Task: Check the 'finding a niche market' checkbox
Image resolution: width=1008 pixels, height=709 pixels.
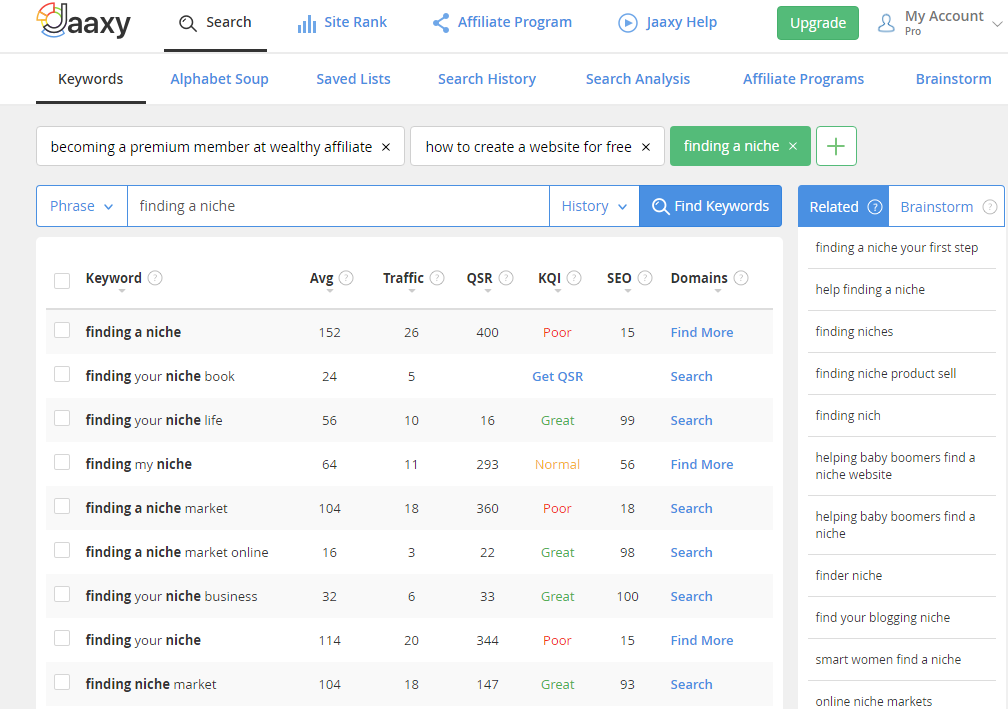Action: tap(62, 507)
